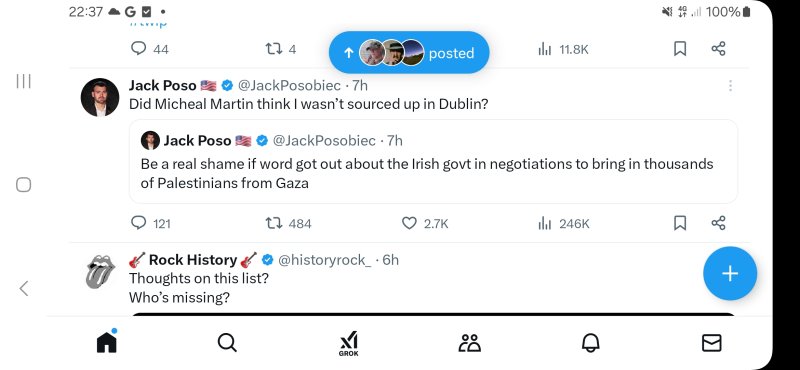The width and height of the screenshot is (800, 370).
Task: Open the quoted tweet about Irish govt
Action: point(433,162)
